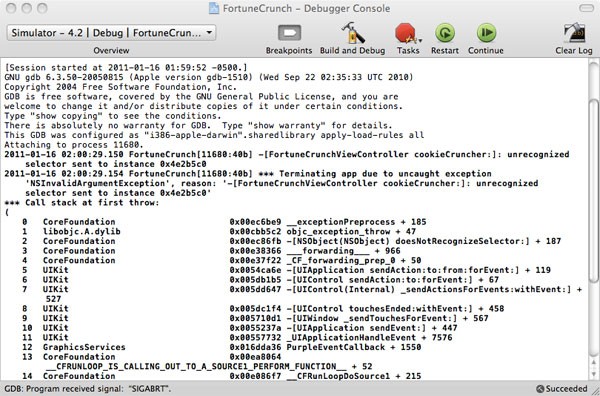Viewport: 600px width, 396px height.
Task: Click the FortuneCrunch document icon in title bar
Action: [214, 8]
